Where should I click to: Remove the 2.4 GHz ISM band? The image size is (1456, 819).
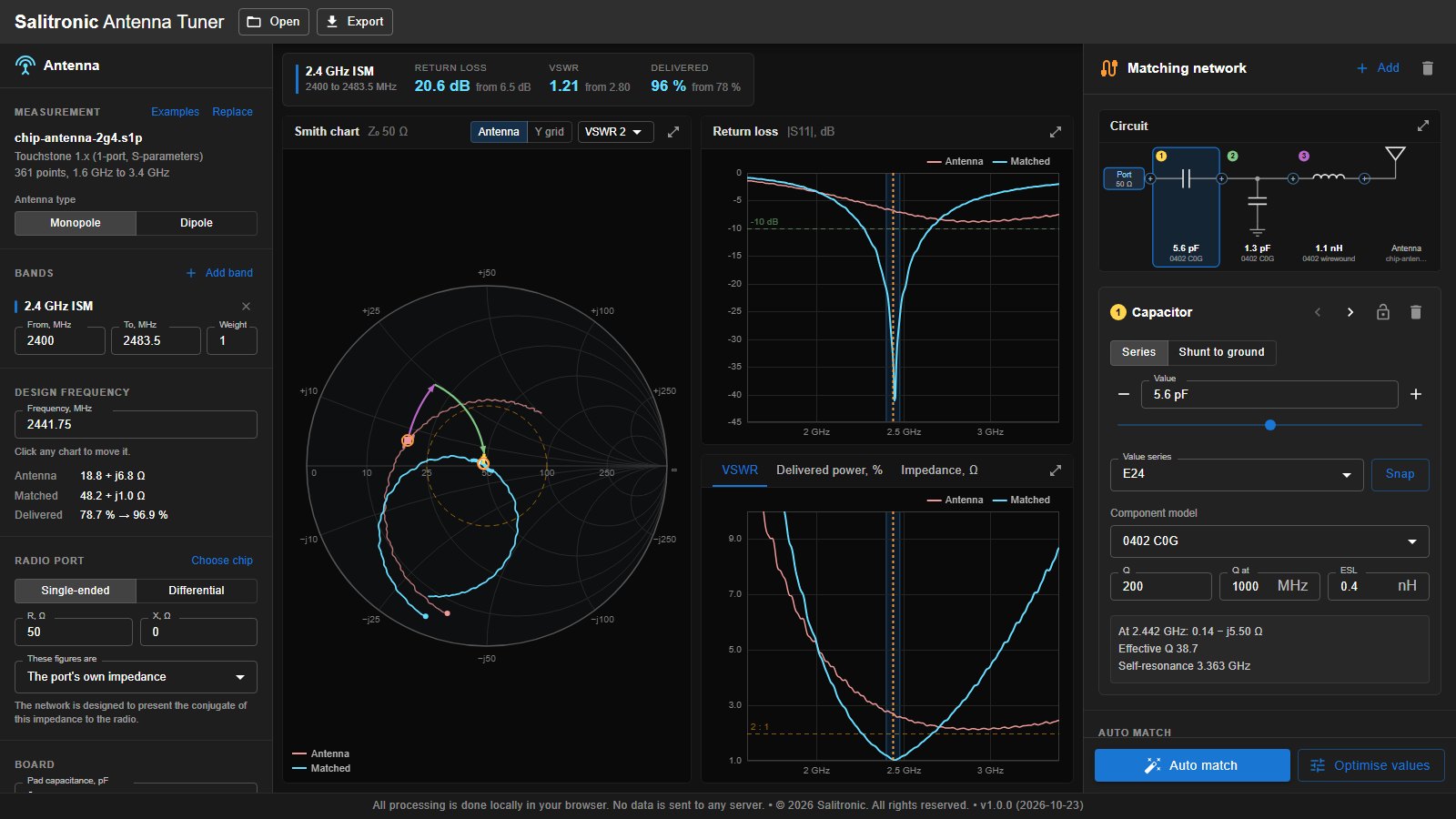click(x=246, y=307)
